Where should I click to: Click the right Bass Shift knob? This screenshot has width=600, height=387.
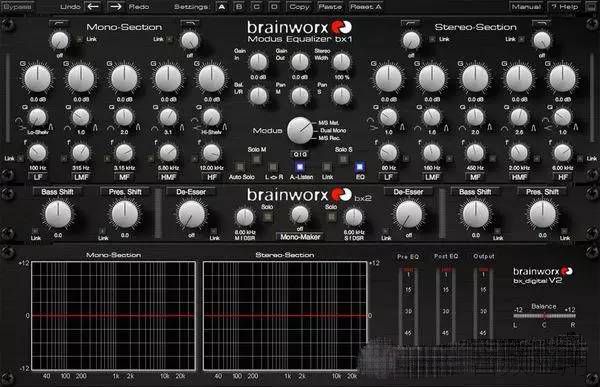(x=476, y=214)
